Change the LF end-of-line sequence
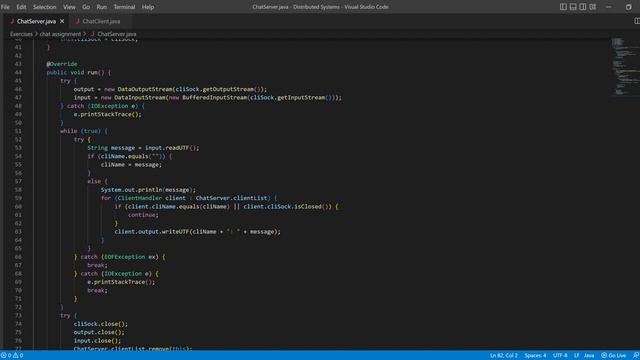This screenshot has height=360, width=640. coord(576,356)
